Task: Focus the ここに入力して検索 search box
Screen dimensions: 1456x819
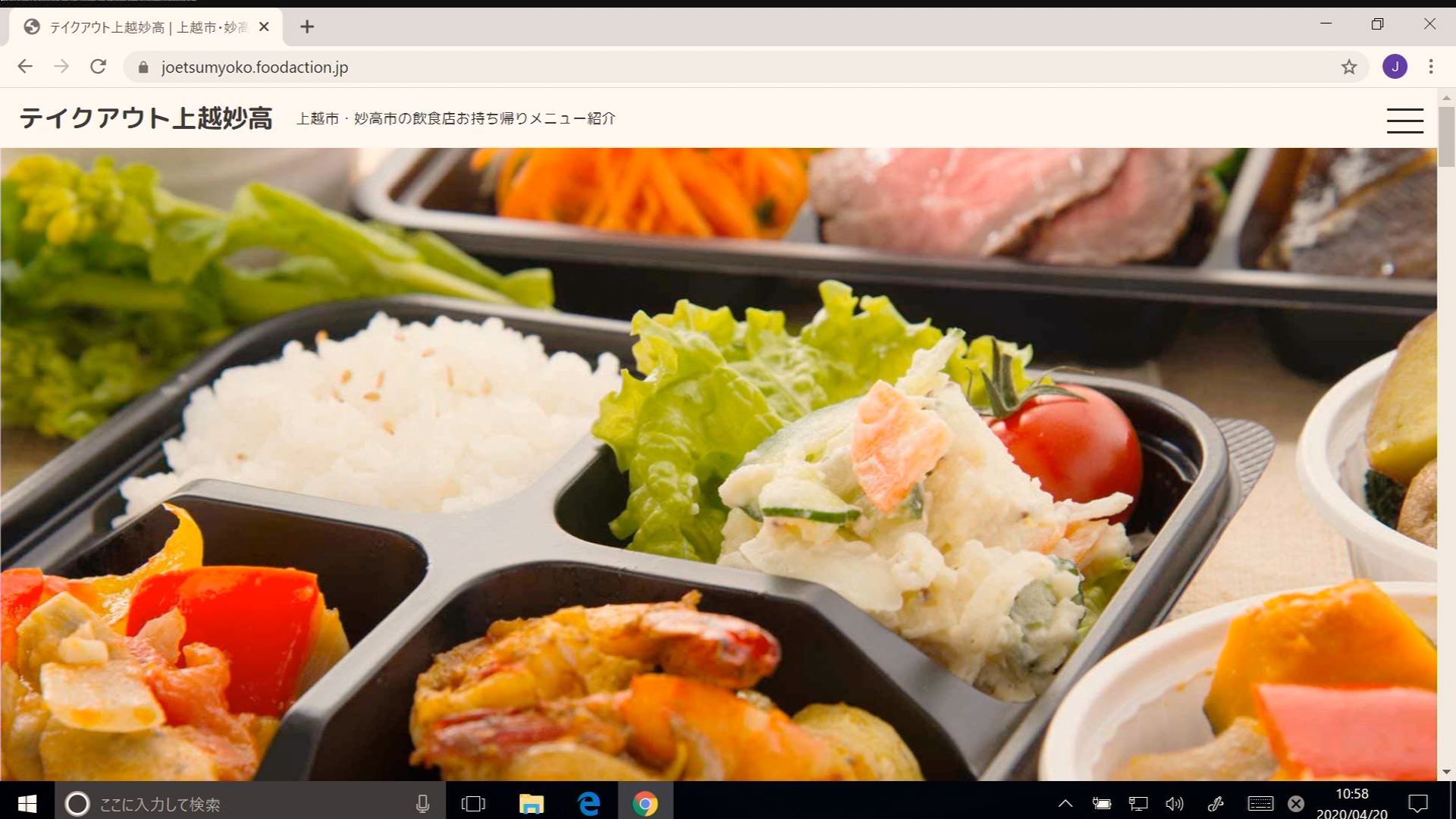Action: (250, 804)
